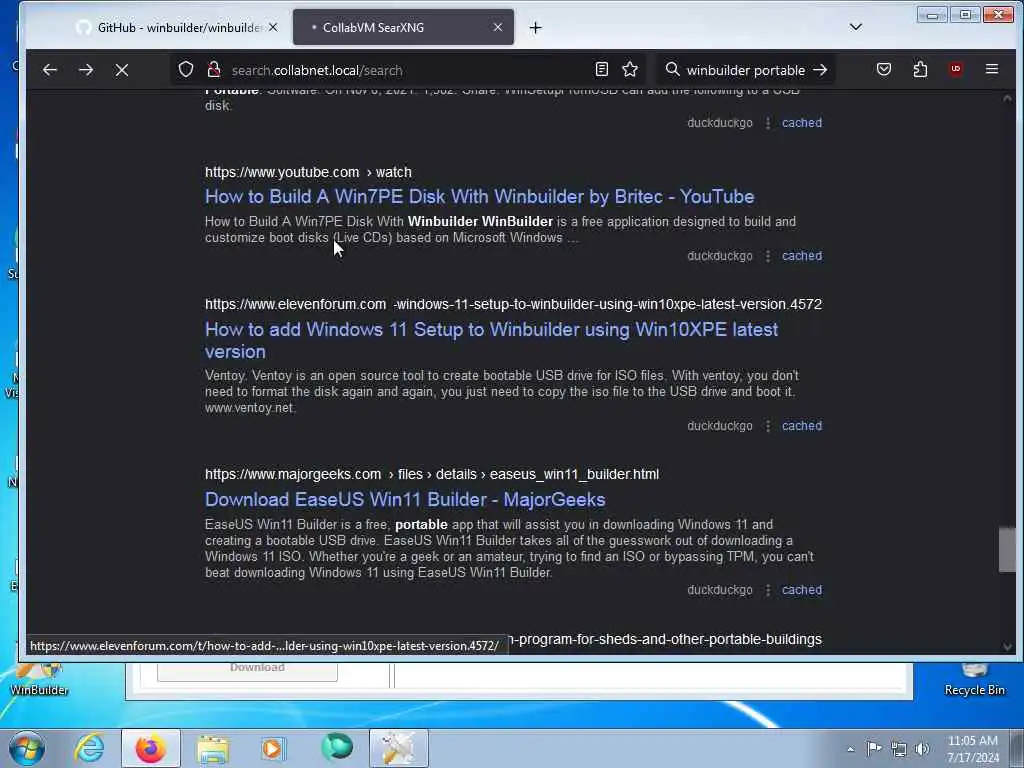Viewport: 1024px width, 768px height.
Task: Open cached link for elevenforum result
Action: pyautogui.click(x=801, y=426)
